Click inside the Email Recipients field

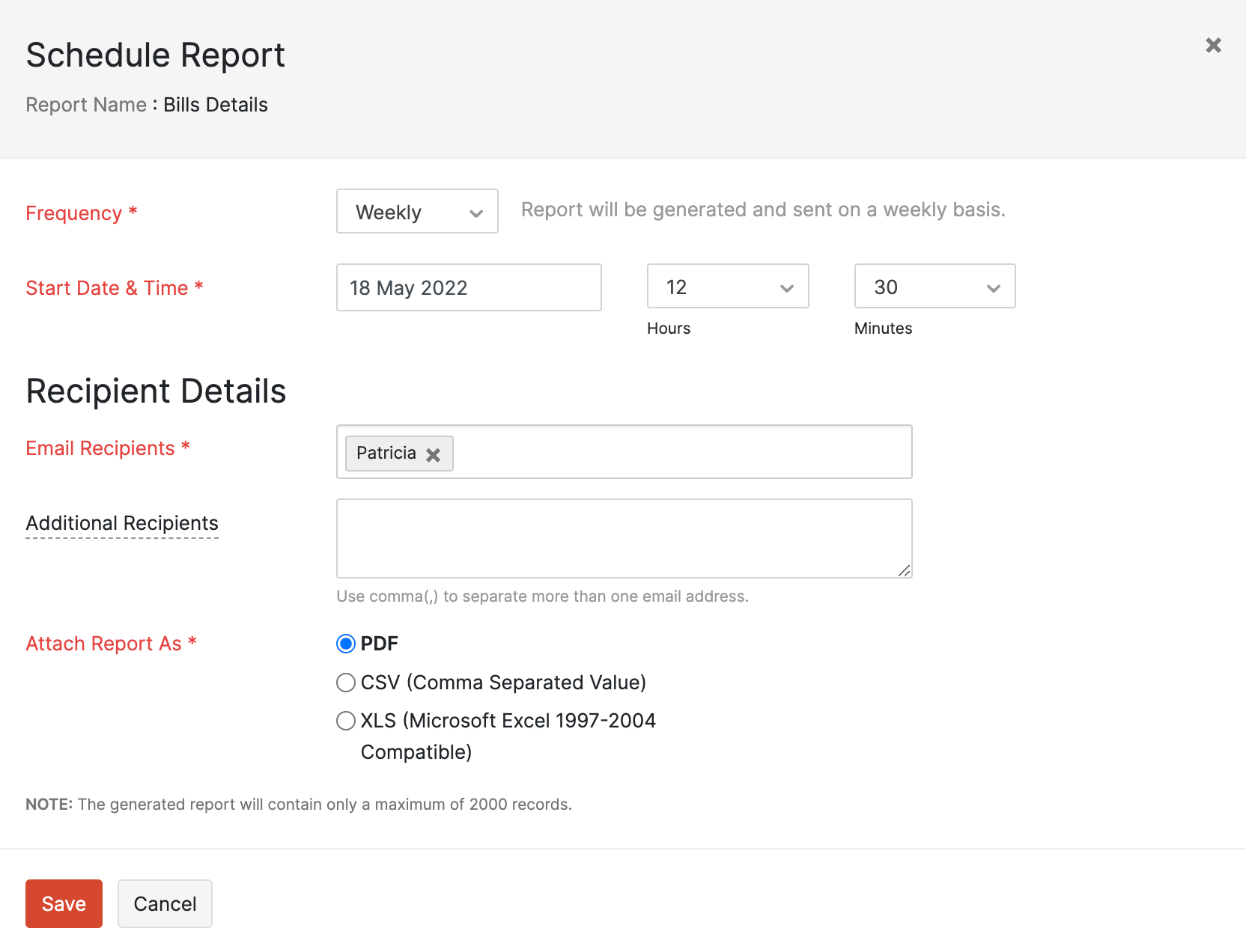(x=674, y=452)
